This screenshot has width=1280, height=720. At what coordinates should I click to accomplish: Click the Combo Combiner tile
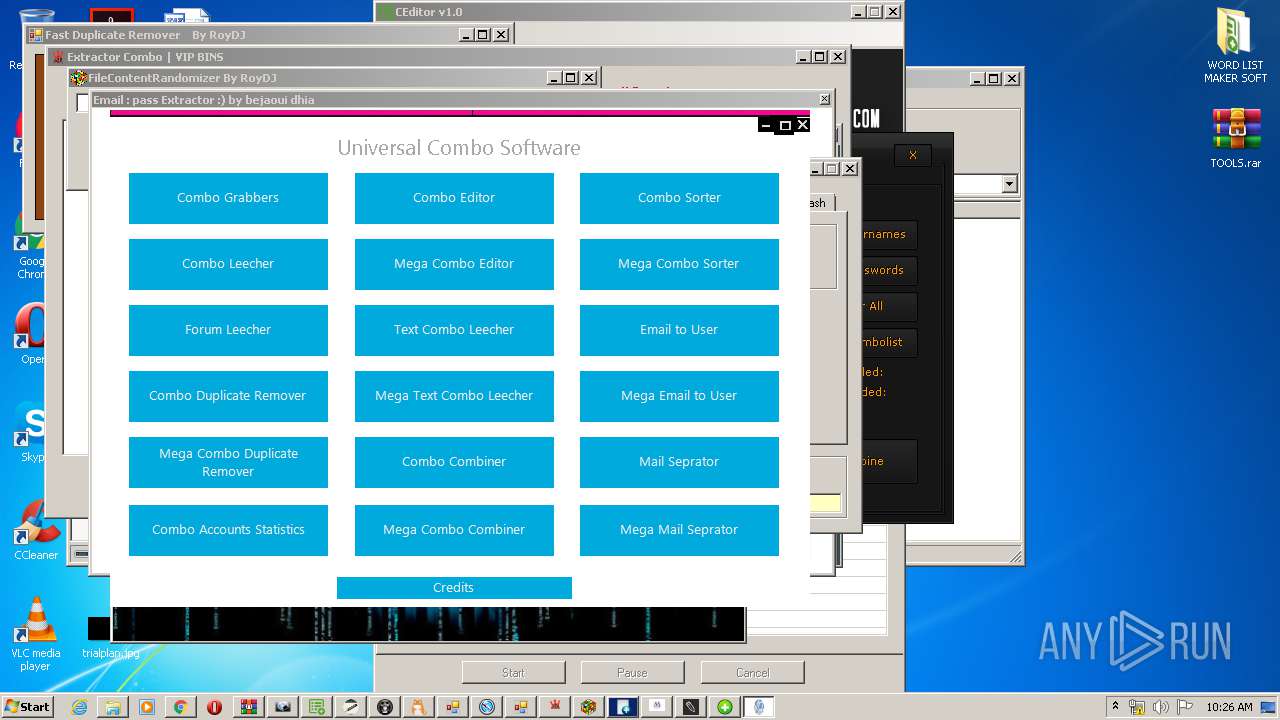tap(454, 462)
